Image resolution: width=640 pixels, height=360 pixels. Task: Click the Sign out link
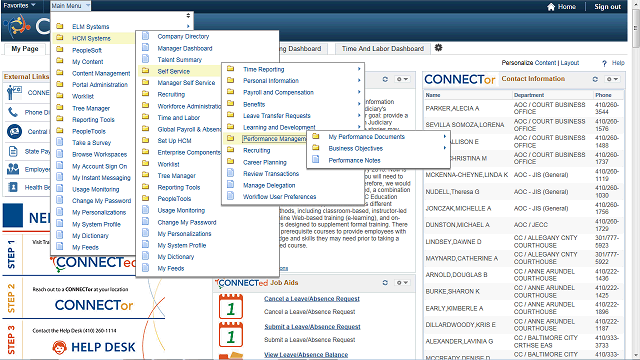(607, 7)
